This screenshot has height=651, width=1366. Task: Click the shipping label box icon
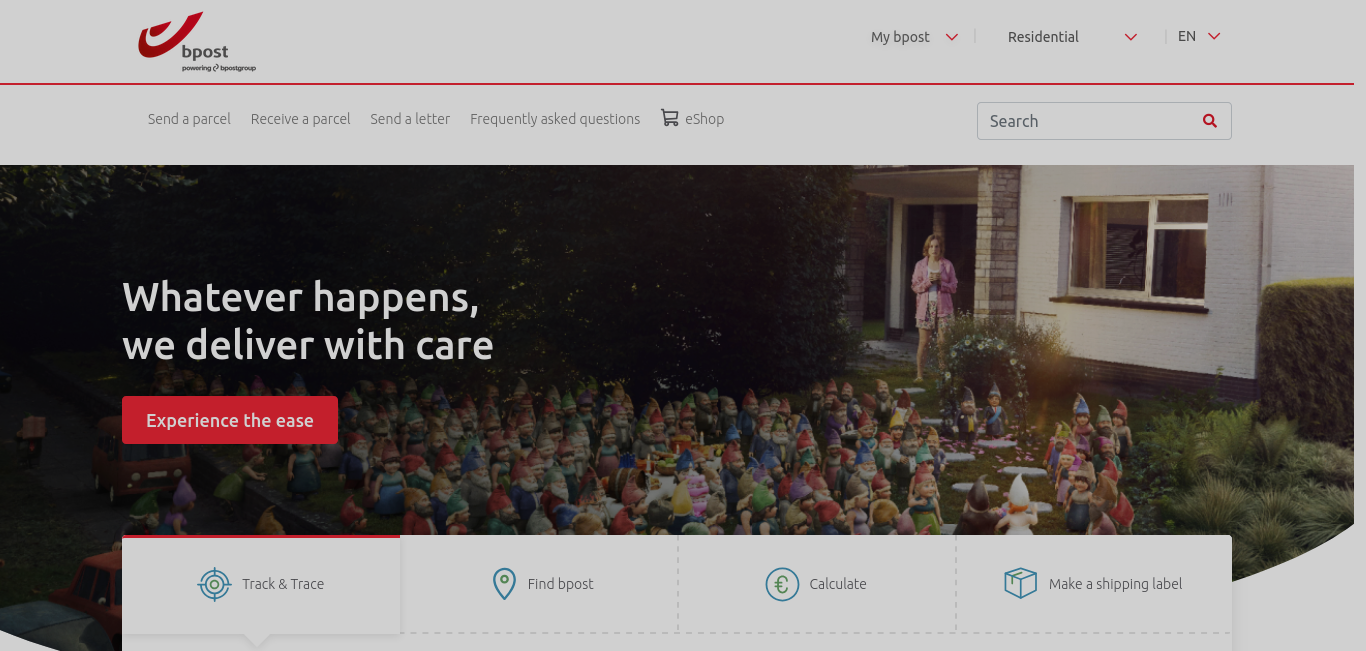(x=1020, y=583)
